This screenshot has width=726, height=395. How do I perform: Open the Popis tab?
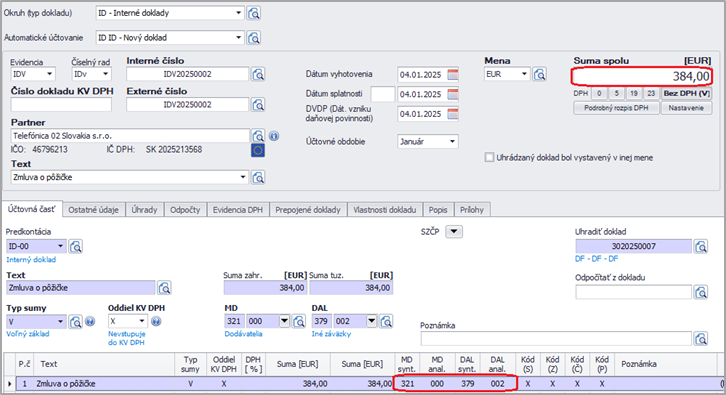click(438, 210)
